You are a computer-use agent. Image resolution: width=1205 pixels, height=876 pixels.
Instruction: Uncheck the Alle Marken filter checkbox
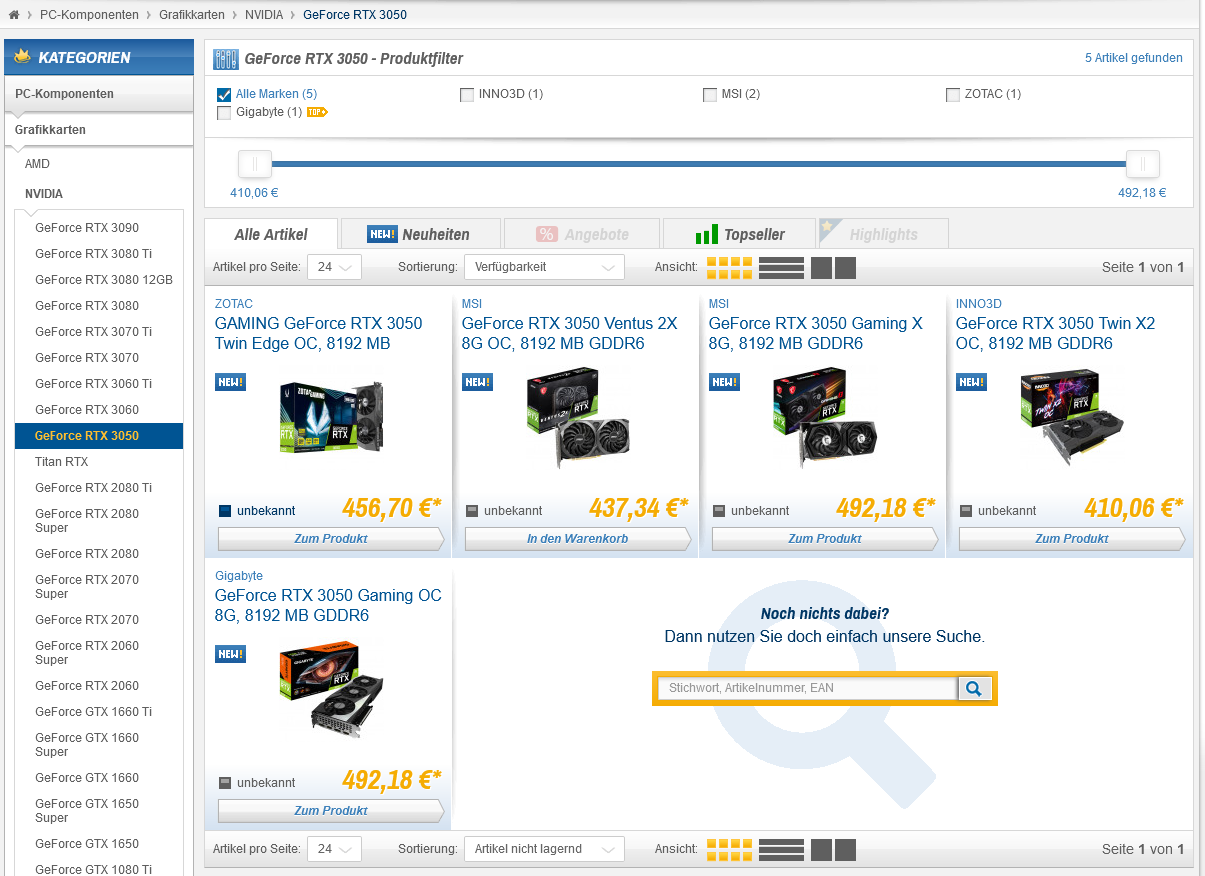click(224, 93)
